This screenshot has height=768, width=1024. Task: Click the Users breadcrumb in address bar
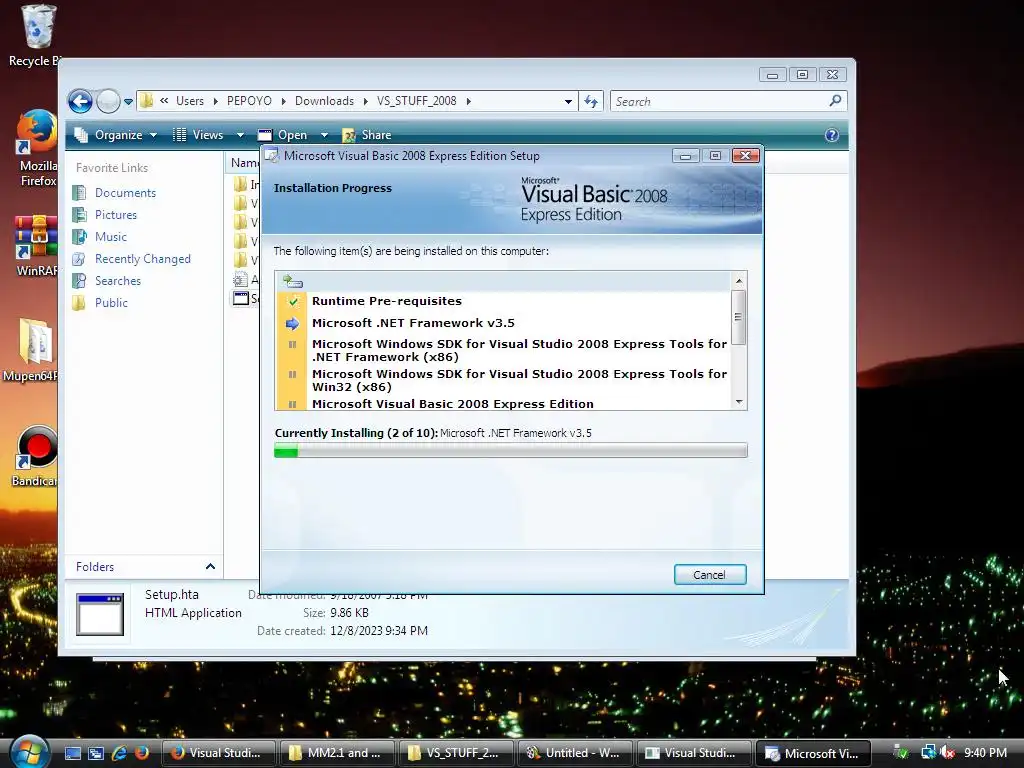189,101
